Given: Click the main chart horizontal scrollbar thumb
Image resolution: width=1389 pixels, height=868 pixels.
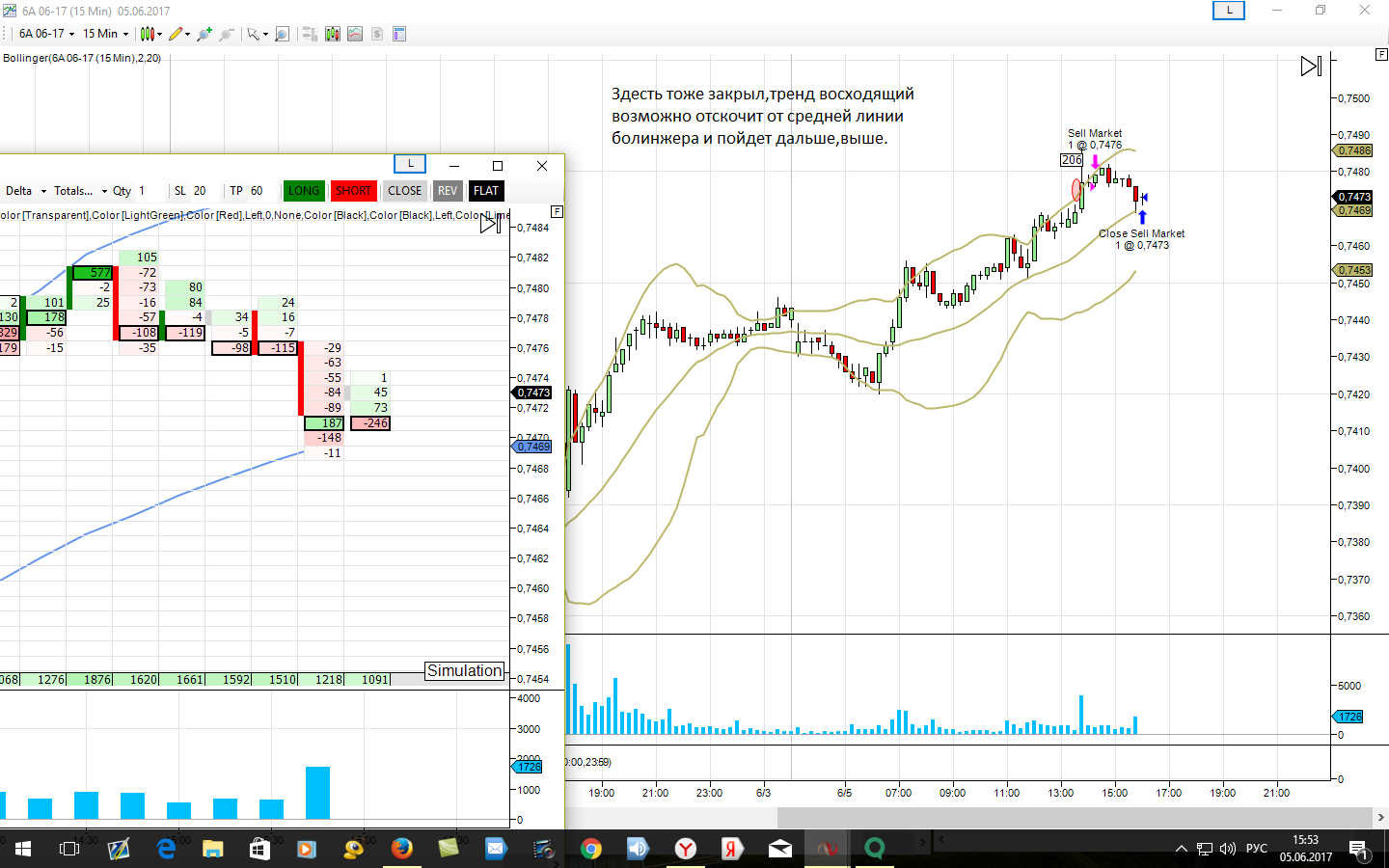Looking at the screenshot, I should (1074, 817).
